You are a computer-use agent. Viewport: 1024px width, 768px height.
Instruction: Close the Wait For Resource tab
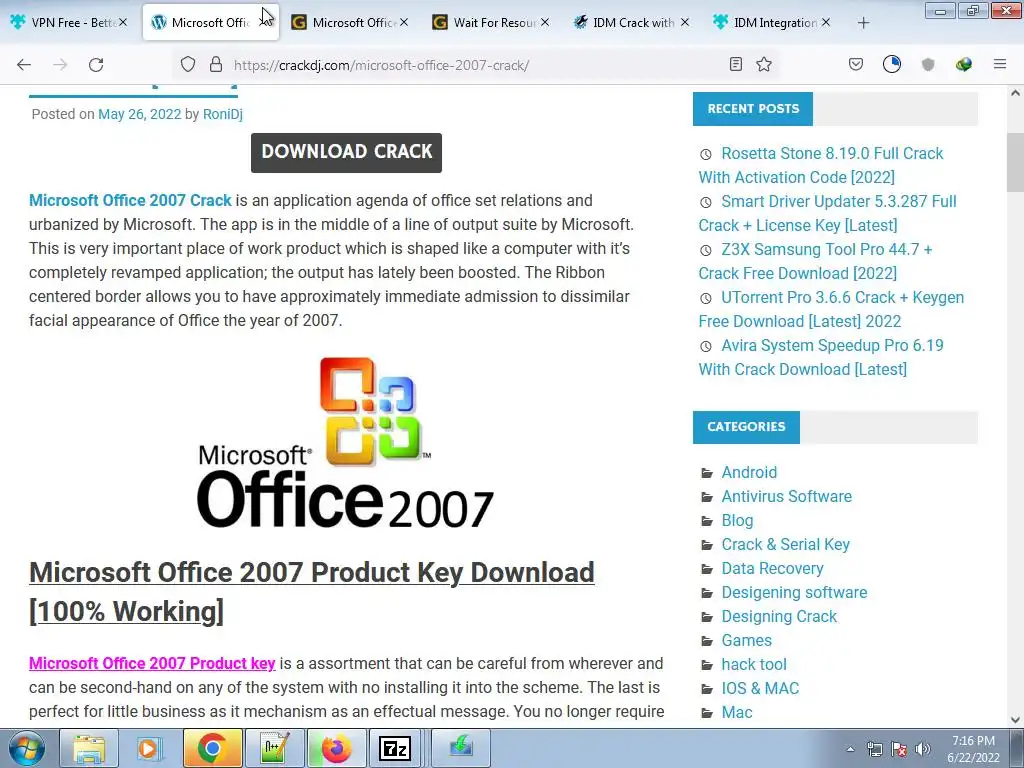(x=545, y=22)
